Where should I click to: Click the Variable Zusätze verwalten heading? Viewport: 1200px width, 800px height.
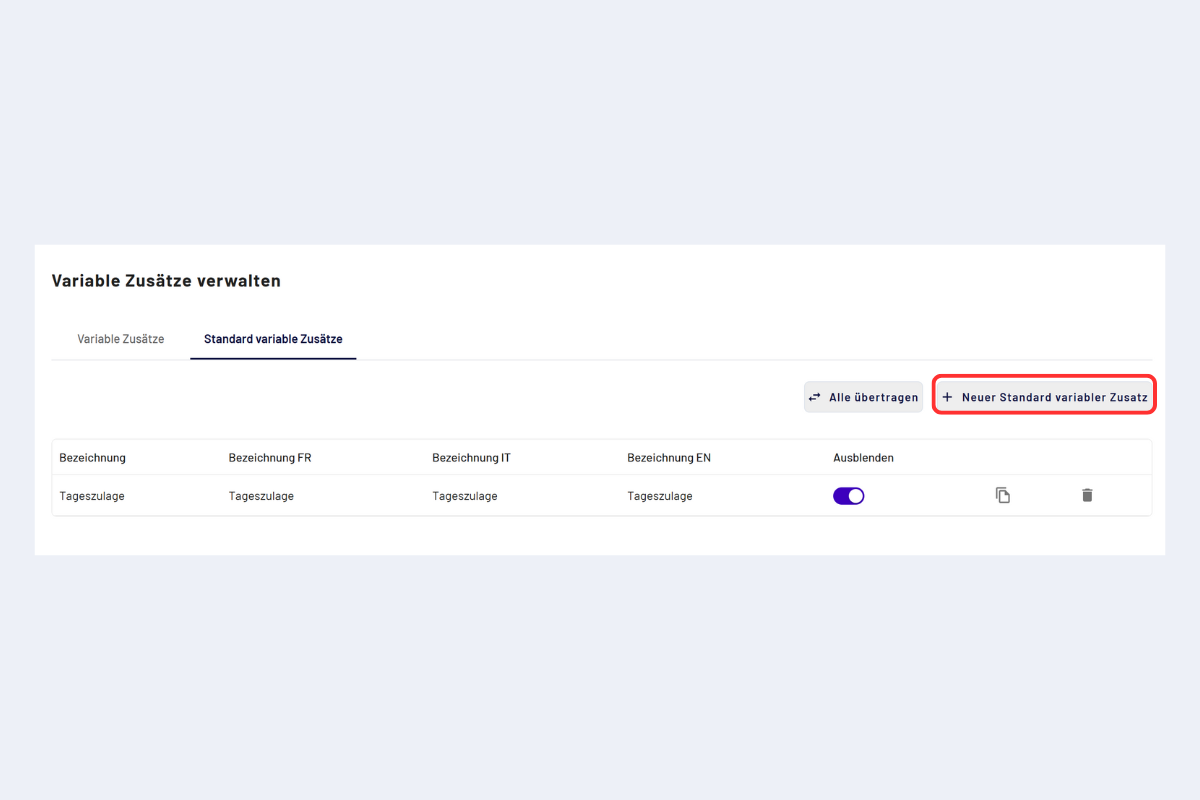166,281
